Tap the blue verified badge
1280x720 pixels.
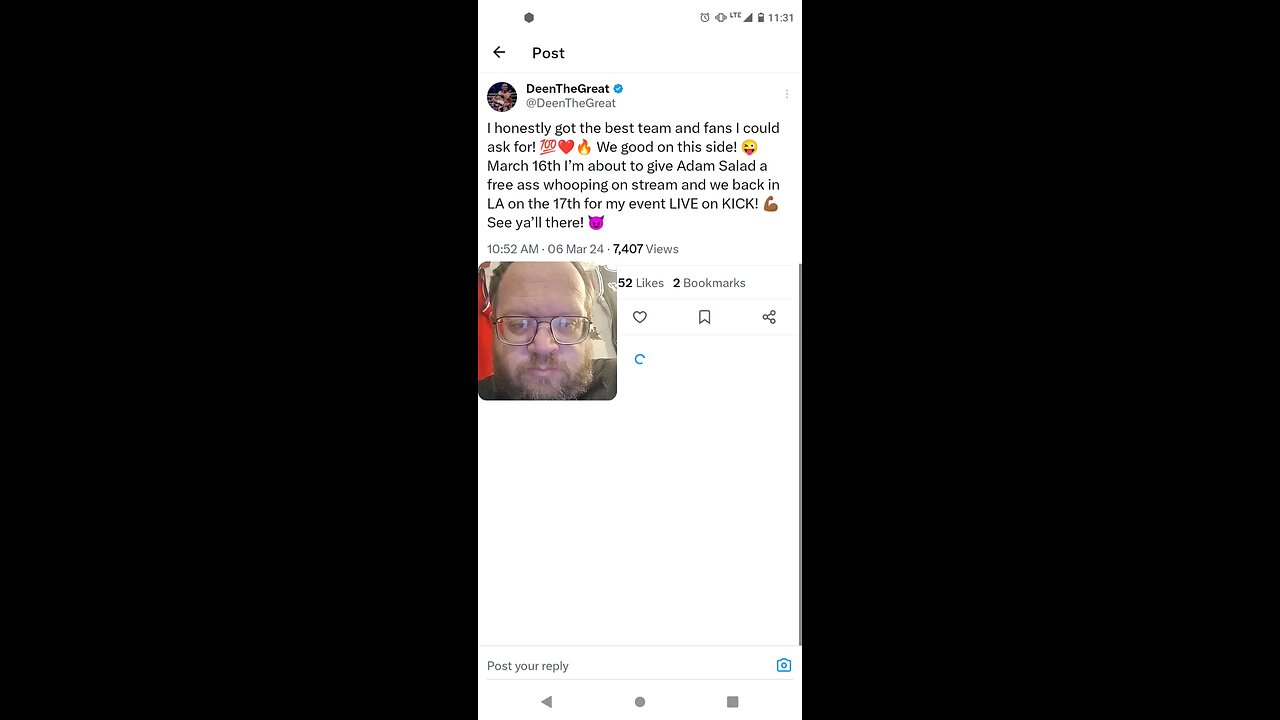(x=619, y=89)
